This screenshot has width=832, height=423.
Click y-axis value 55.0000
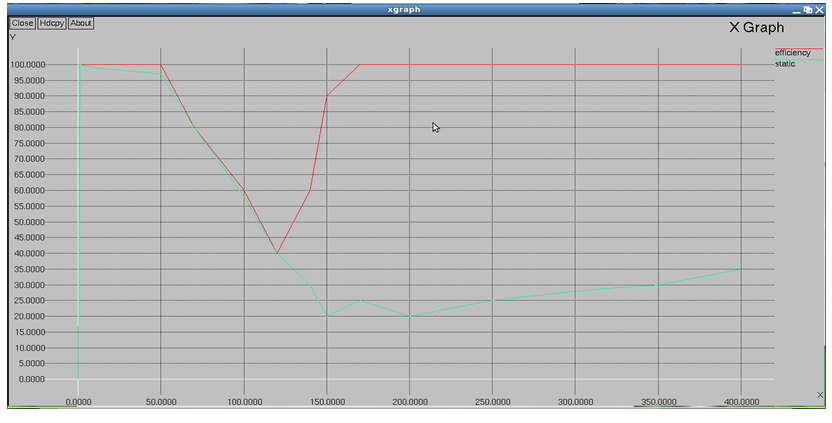28,206
